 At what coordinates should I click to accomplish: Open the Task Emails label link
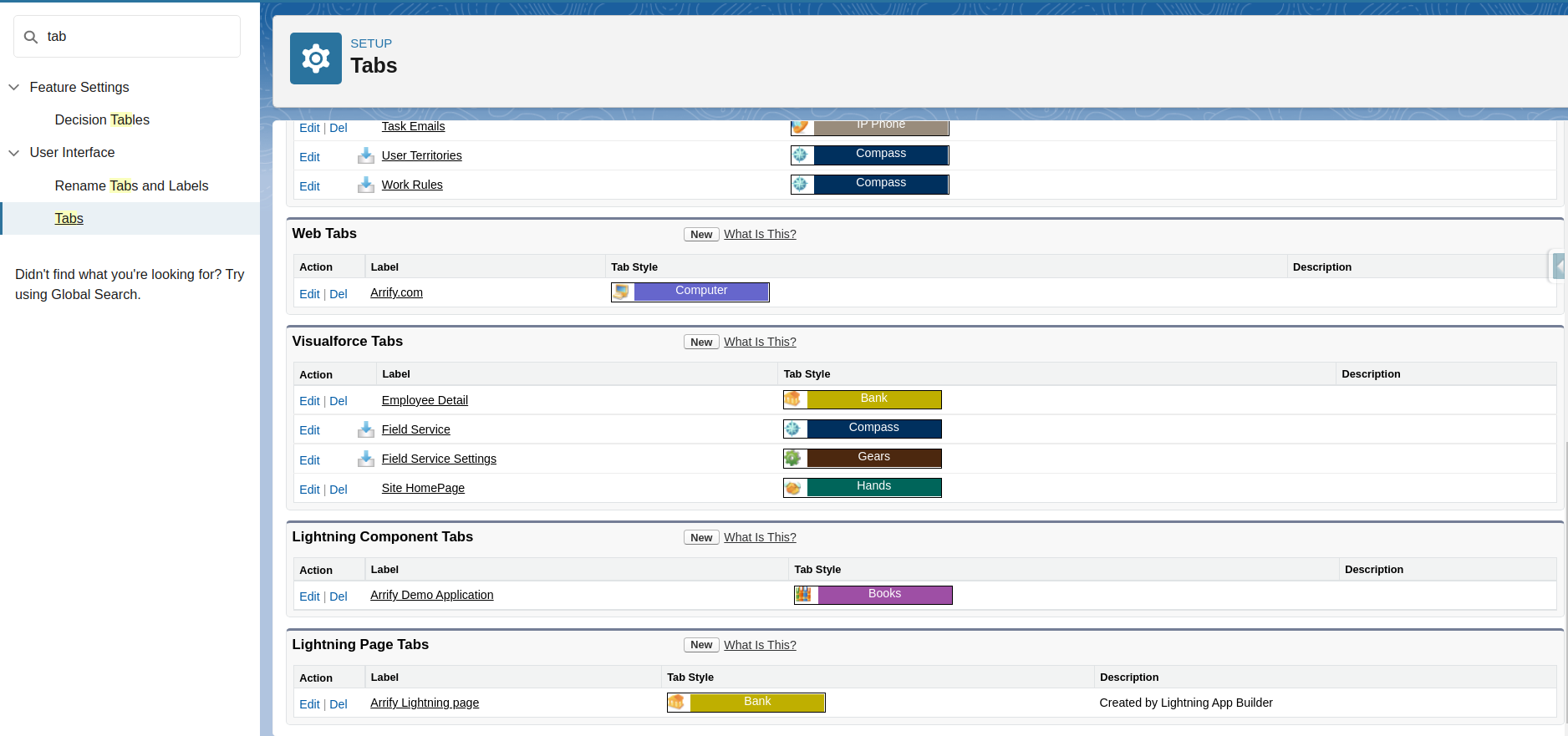(413, 126)
